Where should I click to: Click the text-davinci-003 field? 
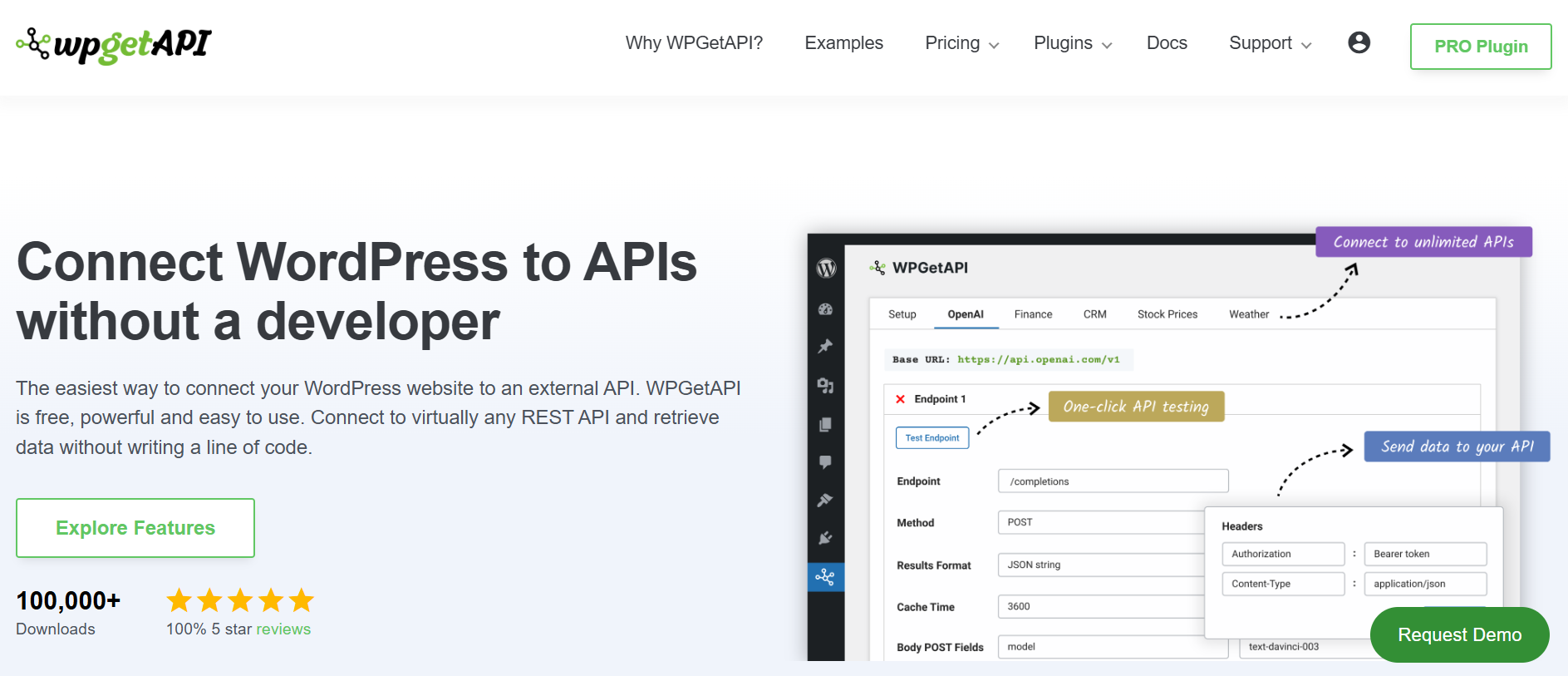1305,647
